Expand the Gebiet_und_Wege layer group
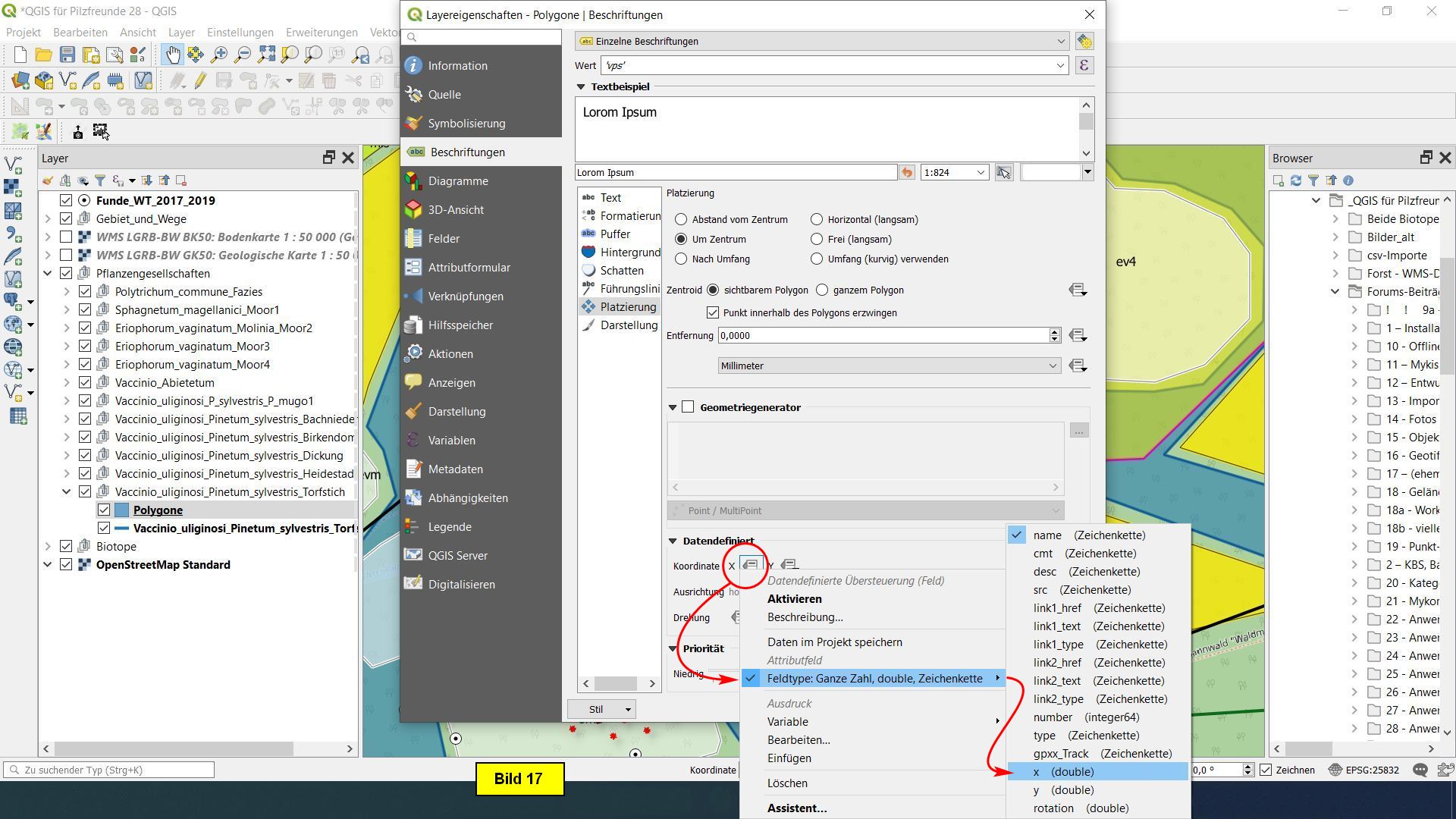The height and width of the screenshot is (819, 1456). click(x=48, y=218)
